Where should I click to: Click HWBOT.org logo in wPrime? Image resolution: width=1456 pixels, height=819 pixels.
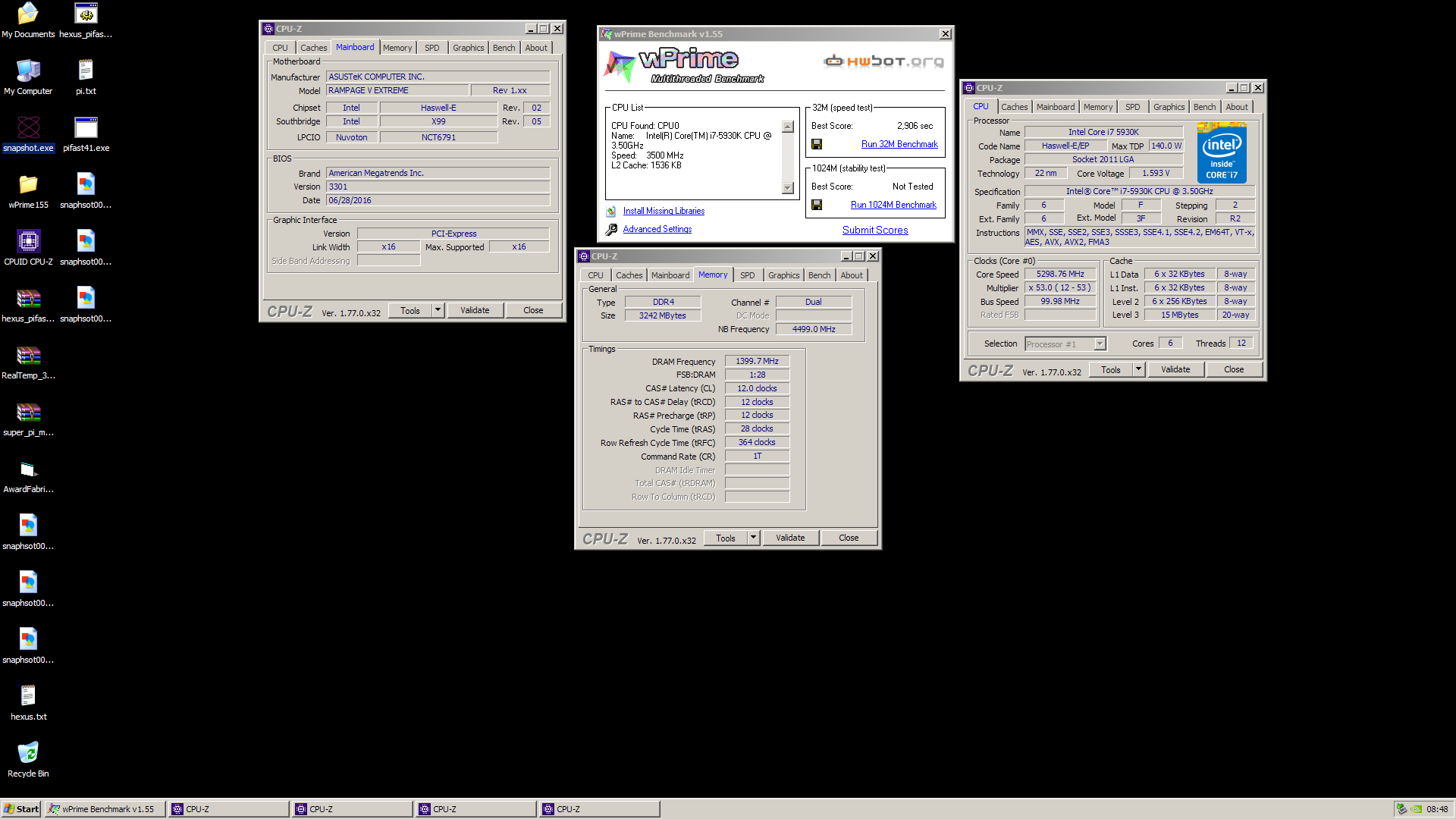[884, 61]
